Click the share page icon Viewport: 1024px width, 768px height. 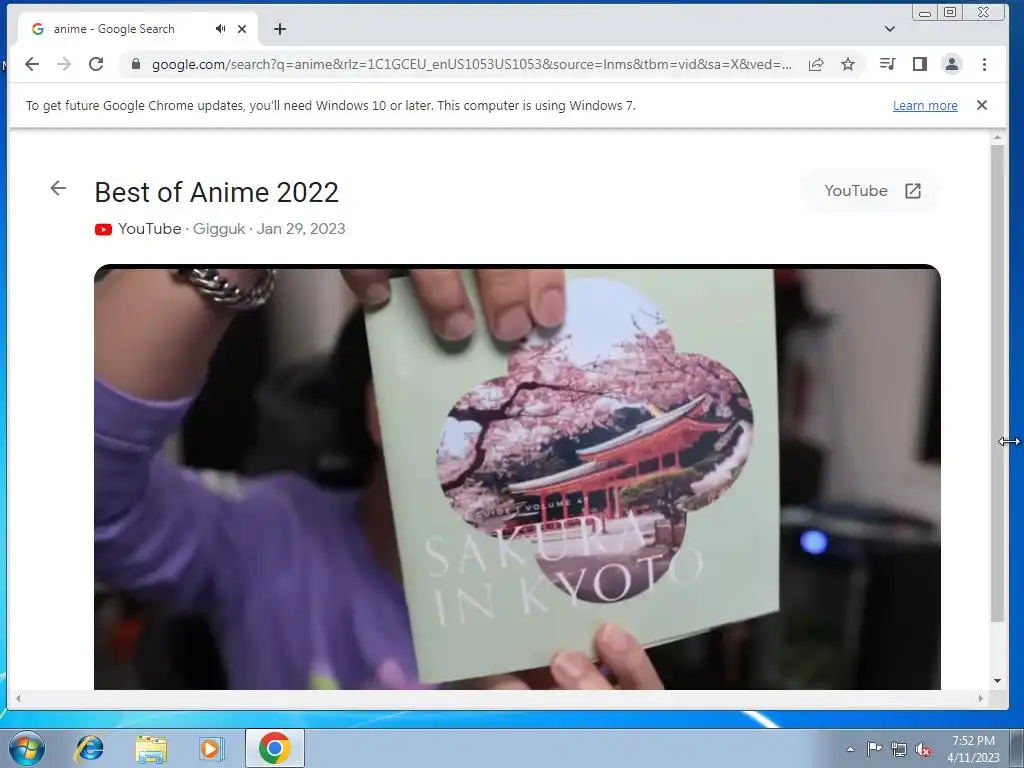pyautogui.click(x=816, y=64)
